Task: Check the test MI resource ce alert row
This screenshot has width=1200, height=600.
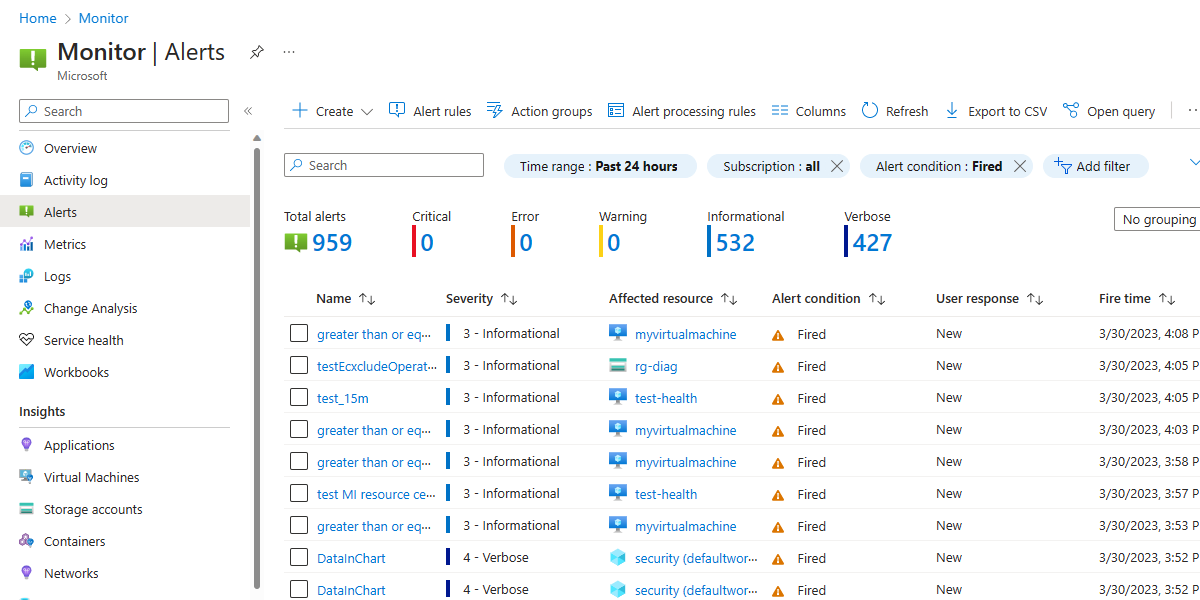Action: (299, 493)
